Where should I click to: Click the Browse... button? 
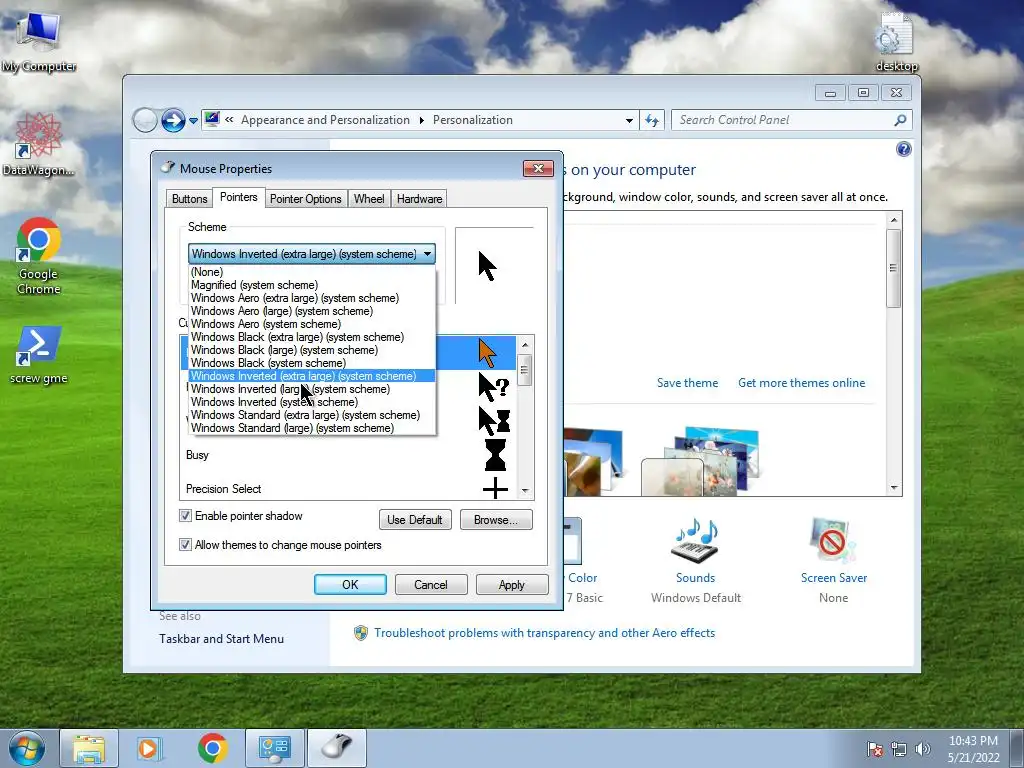(x=496, y=520)
